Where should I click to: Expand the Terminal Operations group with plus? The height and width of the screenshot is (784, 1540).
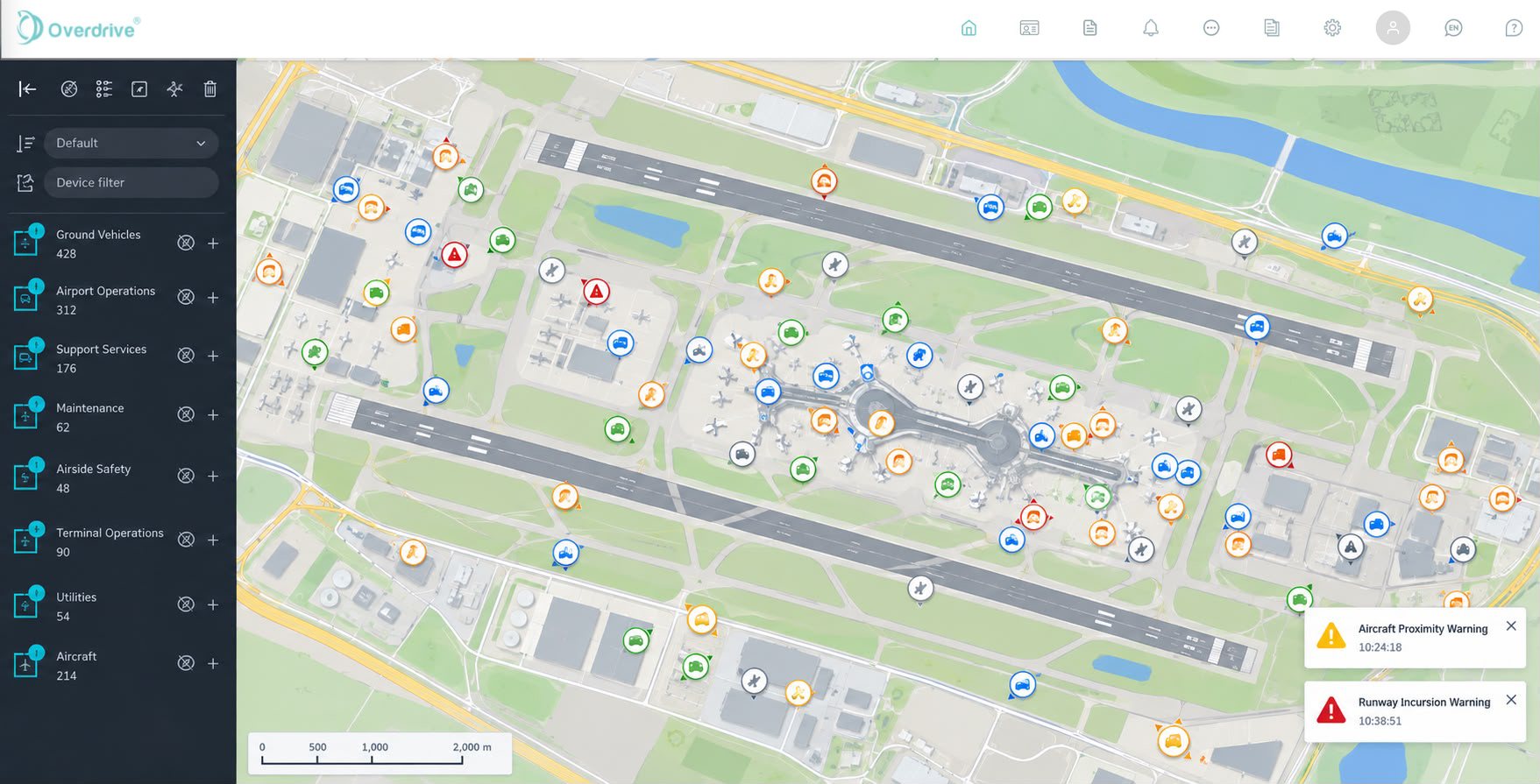point(213,540)
